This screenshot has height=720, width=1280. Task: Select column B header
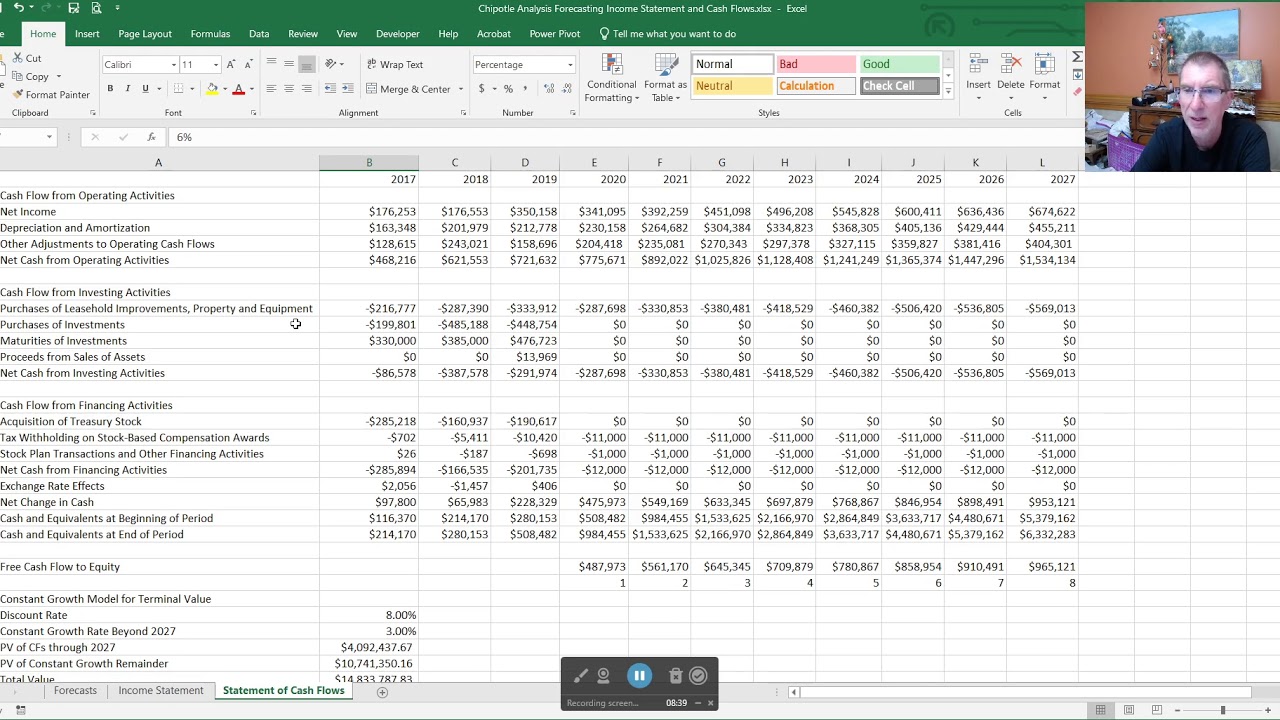coord(369,163)
